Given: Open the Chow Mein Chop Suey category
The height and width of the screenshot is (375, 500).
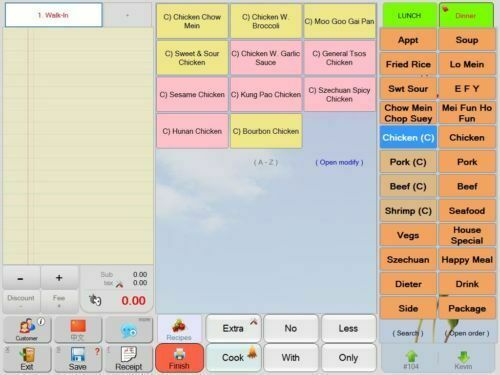Looking at the screenshot, I should [408, 113].
